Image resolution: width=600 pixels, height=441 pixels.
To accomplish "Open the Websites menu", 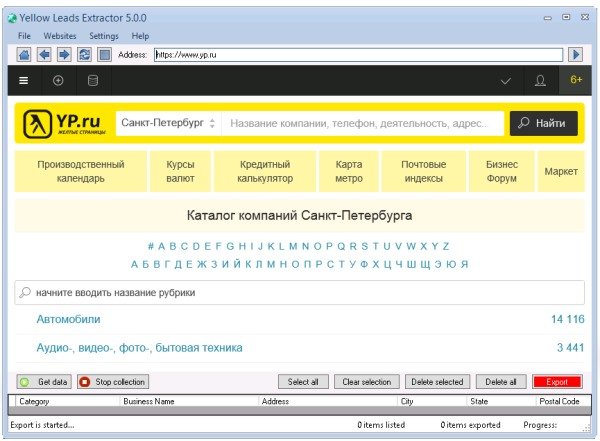I will [59, 36].
